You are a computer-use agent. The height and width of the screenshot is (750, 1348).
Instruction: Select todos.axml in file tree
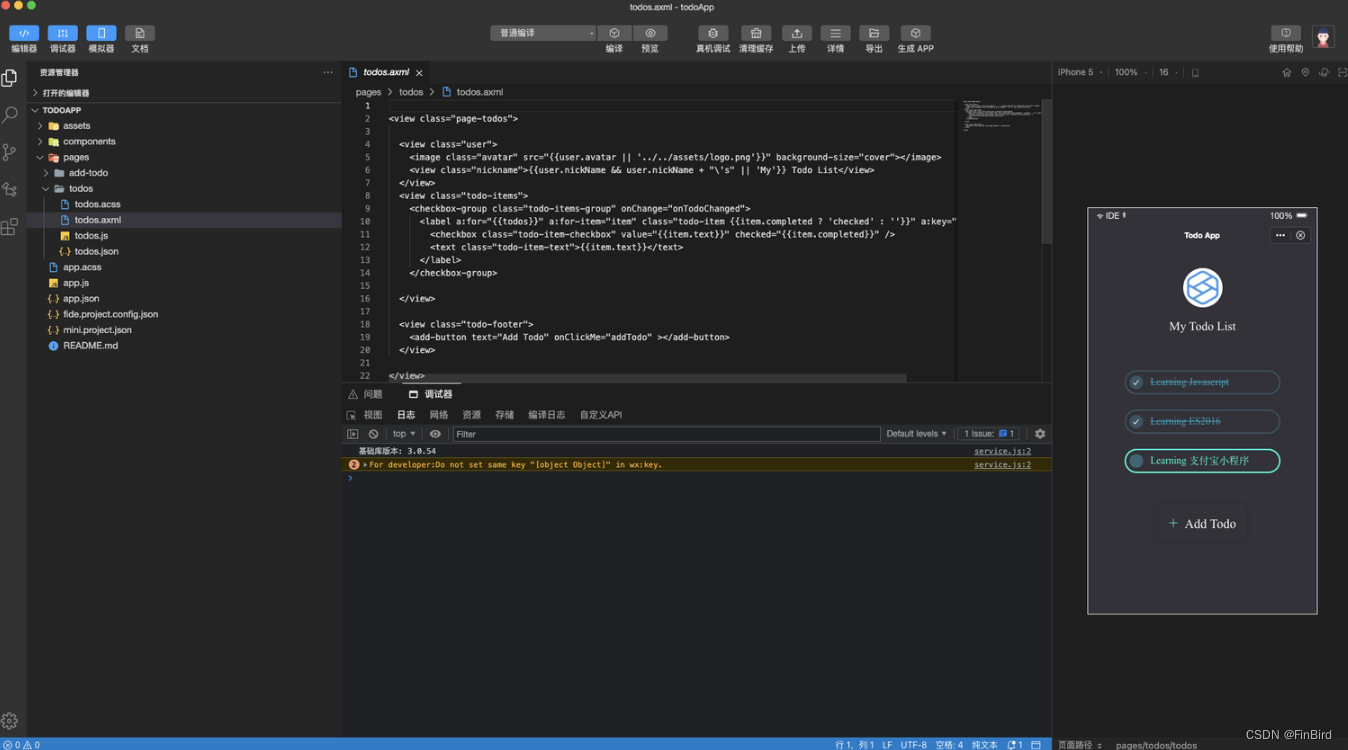pyautogui.click(x=184, y=220)
